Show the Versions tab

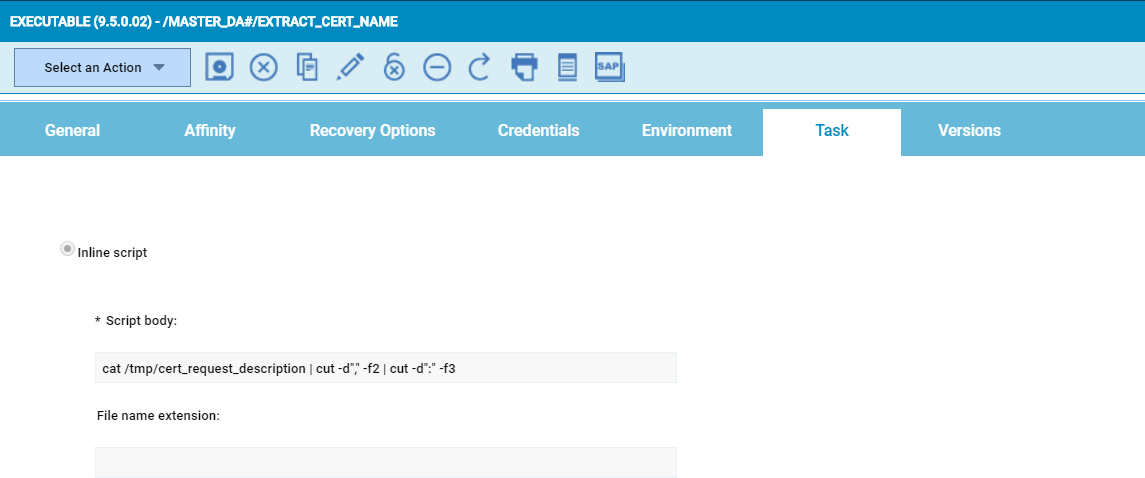969,131
